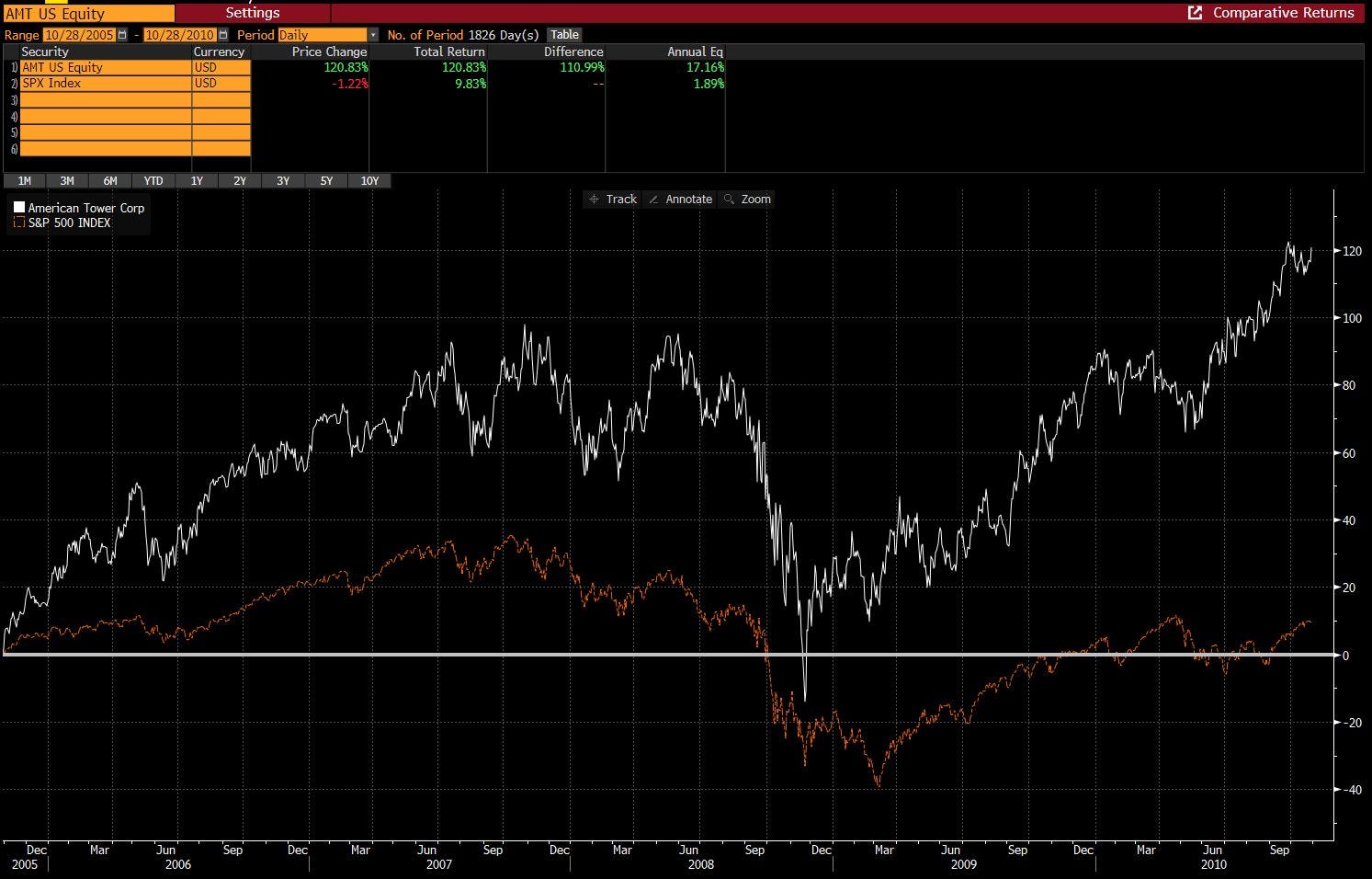
Task: Choose the 10Y time range
Action: coord(369,181)
